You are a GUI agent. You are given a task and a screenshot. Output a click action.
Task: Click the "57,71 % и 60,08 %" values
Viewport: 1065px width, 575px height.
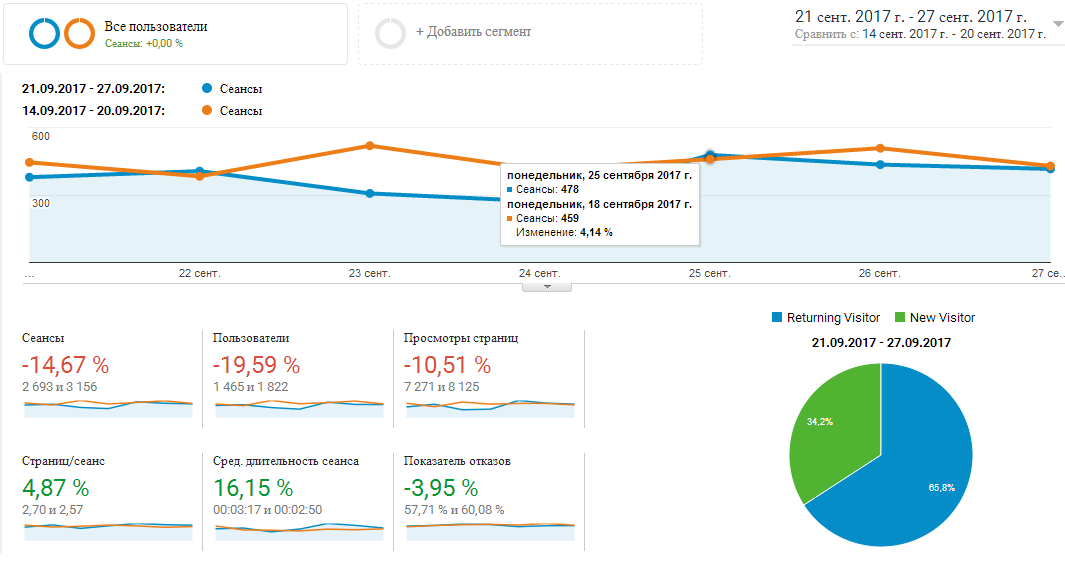coord(454,510)
